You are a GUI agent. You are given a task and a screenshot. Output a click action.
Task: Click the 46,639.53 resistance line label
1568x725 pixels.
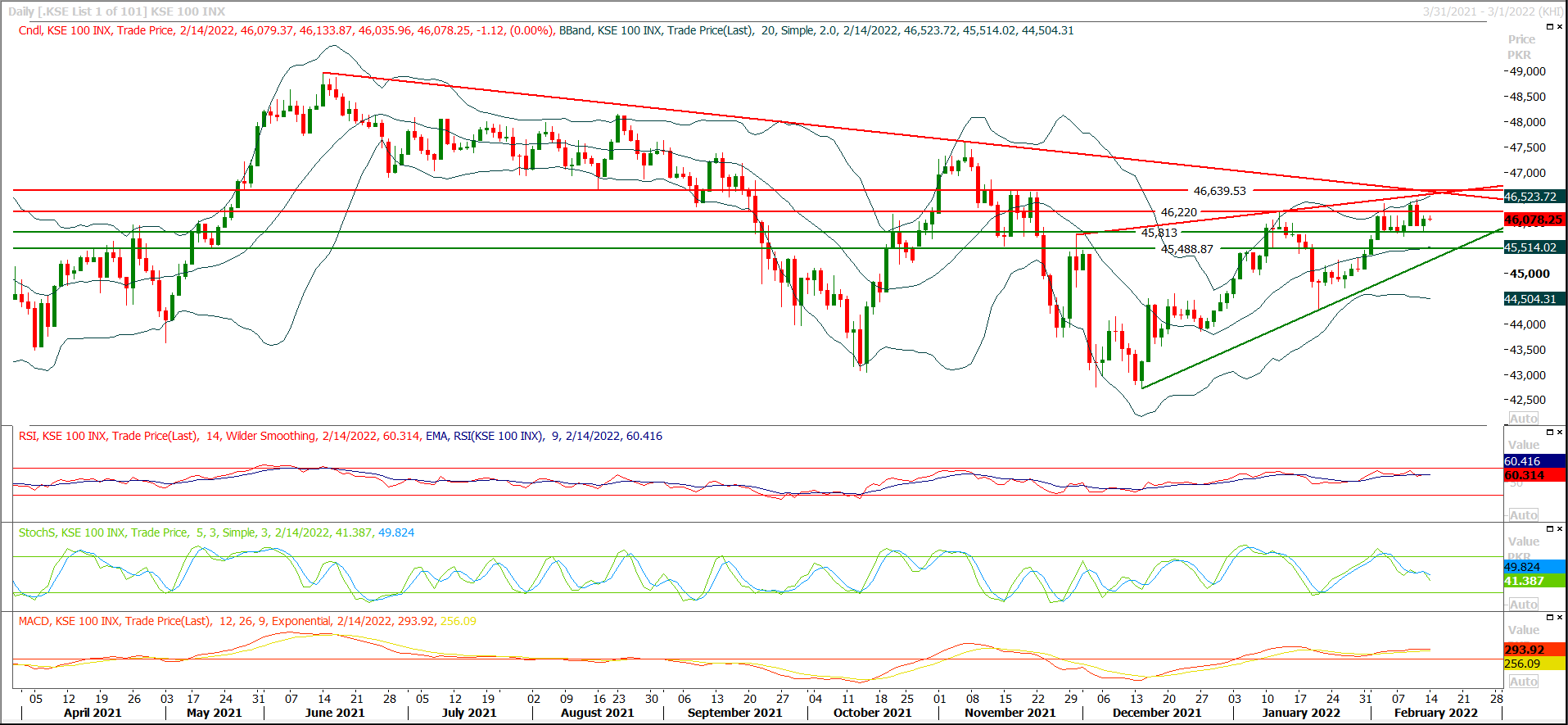1219,191
